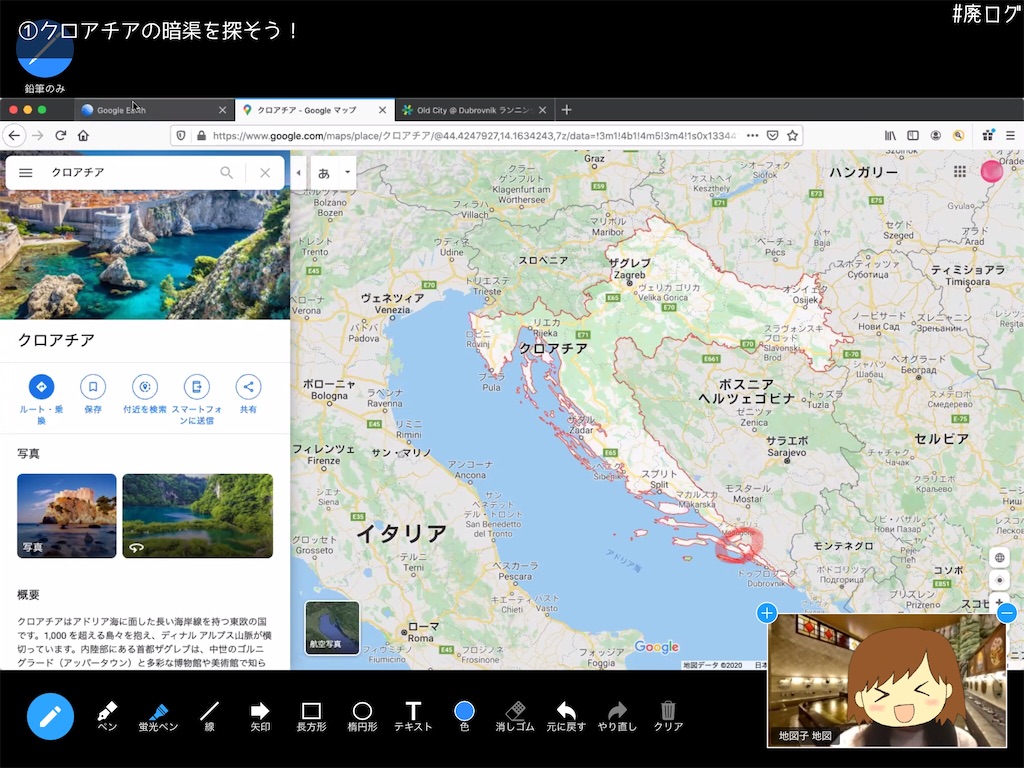The height and width of the screenshot is (768, 1024).
Task: Click the my-location target icon
Action: [999, 580]
